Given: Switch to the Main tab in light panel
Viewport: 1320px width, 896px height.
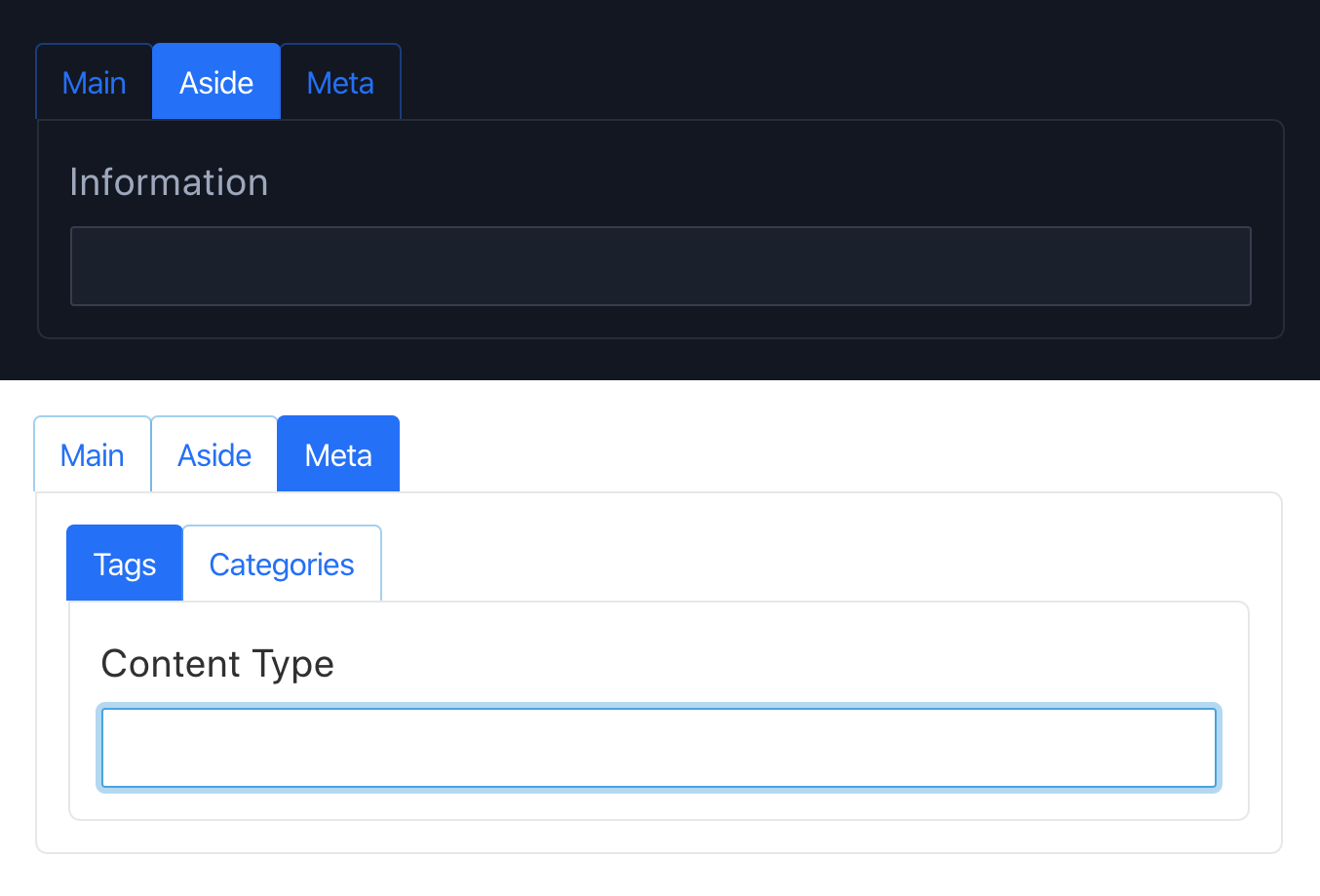Looking at the screenshot, I should point(93,455).
